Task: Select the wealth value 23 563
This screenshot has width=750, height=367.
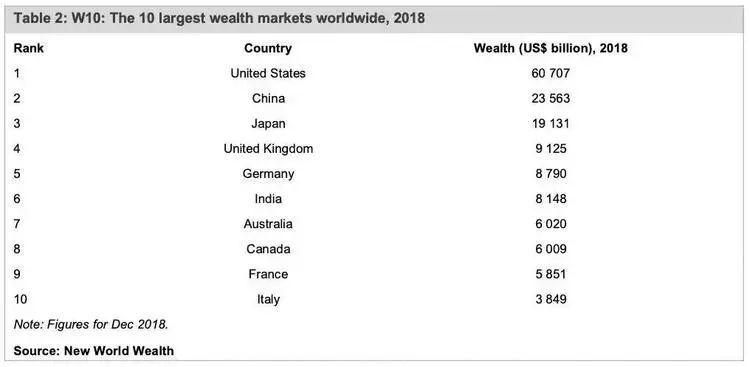Action: coord(551,99)
